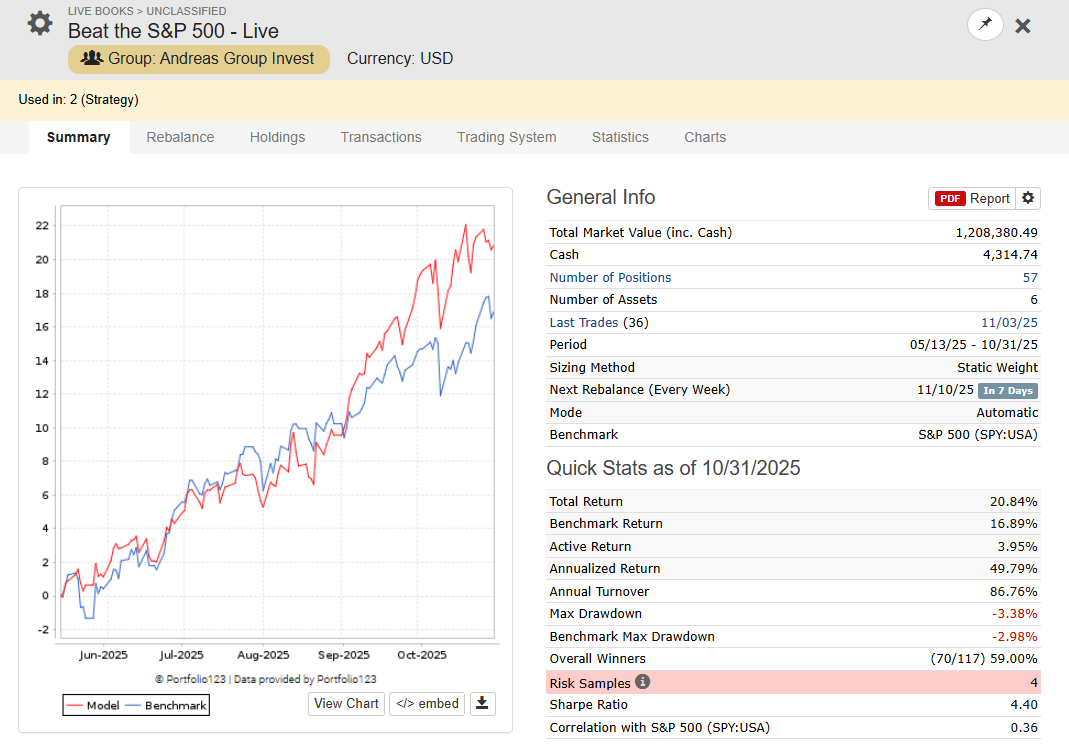Go to the Transactions tab

tap(381, 137)
